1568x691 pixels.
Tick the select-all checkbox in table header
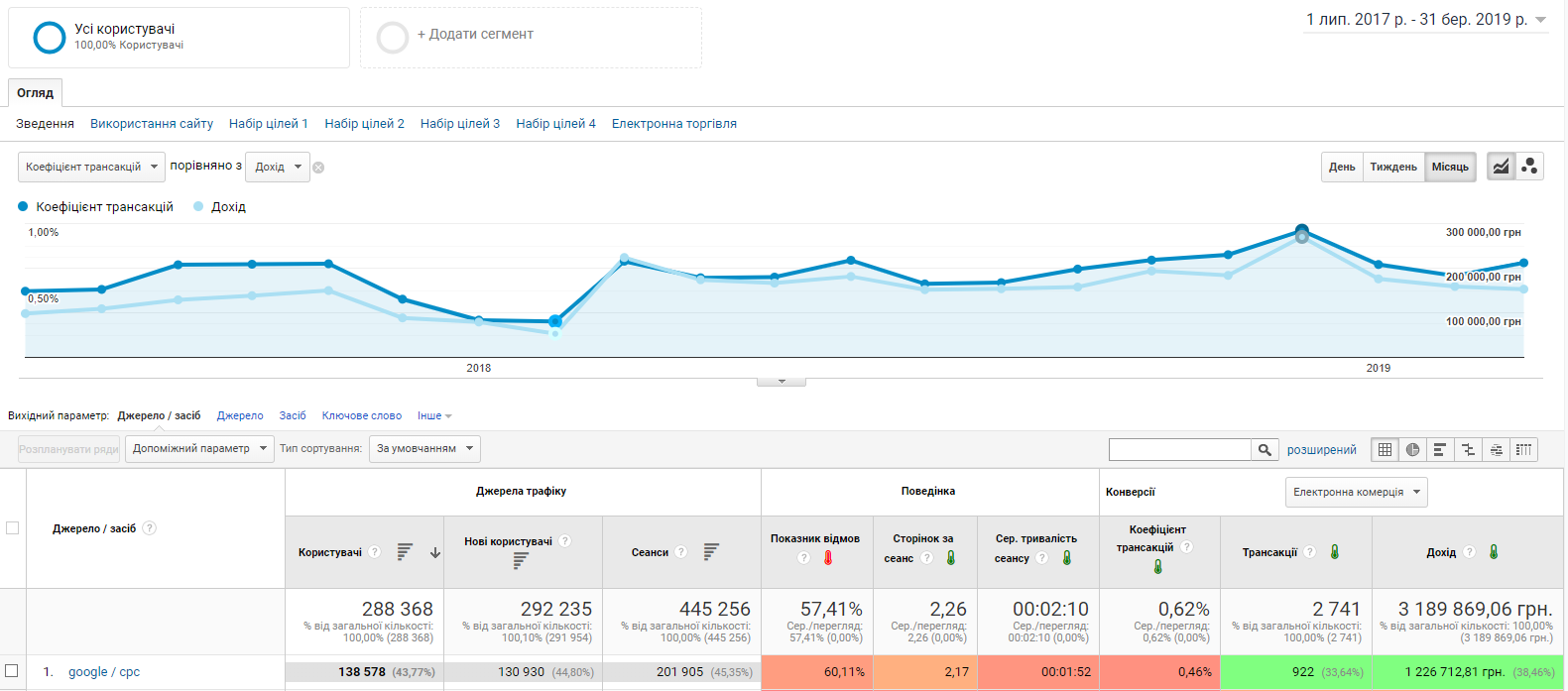point(13,528)
